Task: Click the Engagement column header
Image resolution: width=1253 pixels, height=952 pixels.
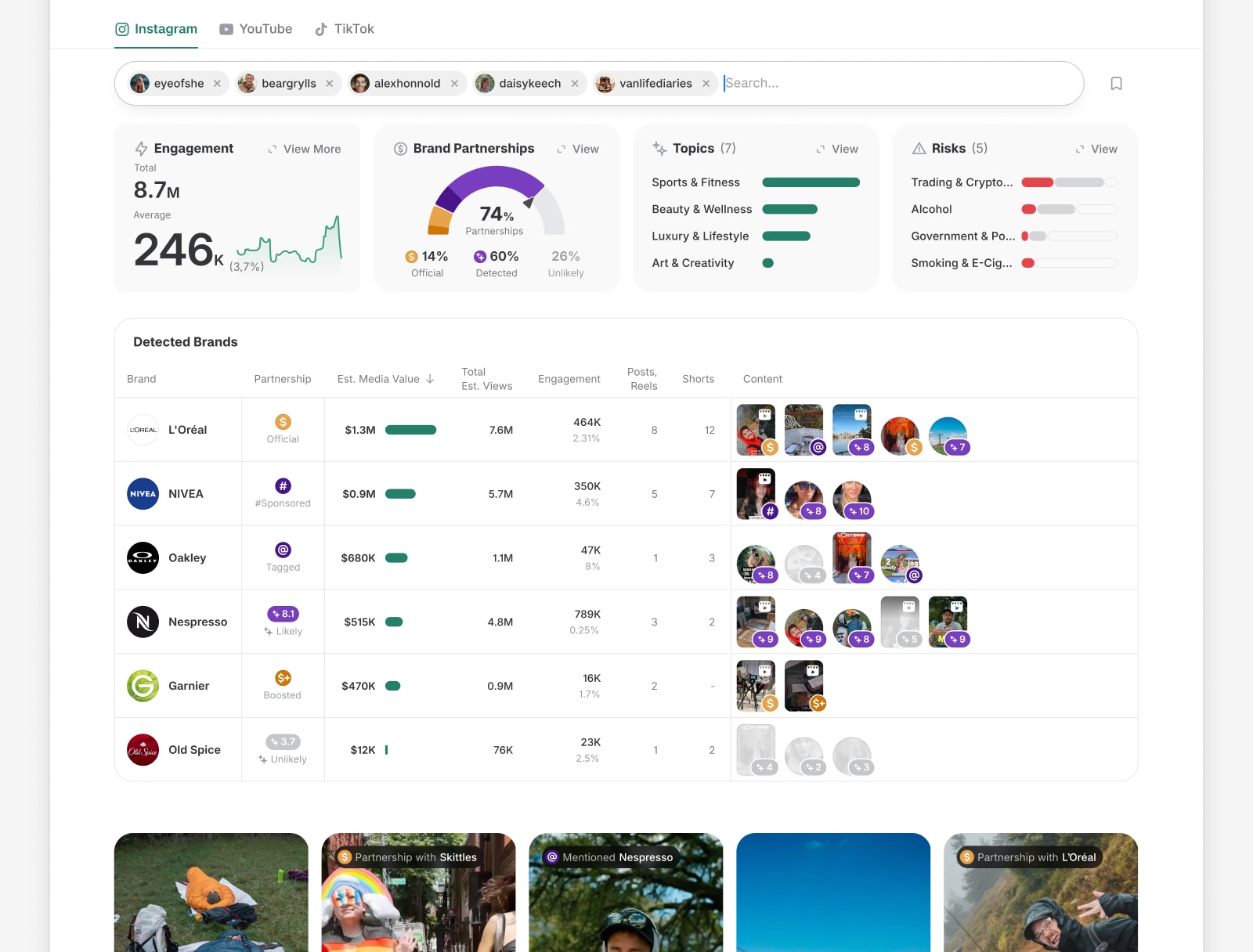Action: 569,379
